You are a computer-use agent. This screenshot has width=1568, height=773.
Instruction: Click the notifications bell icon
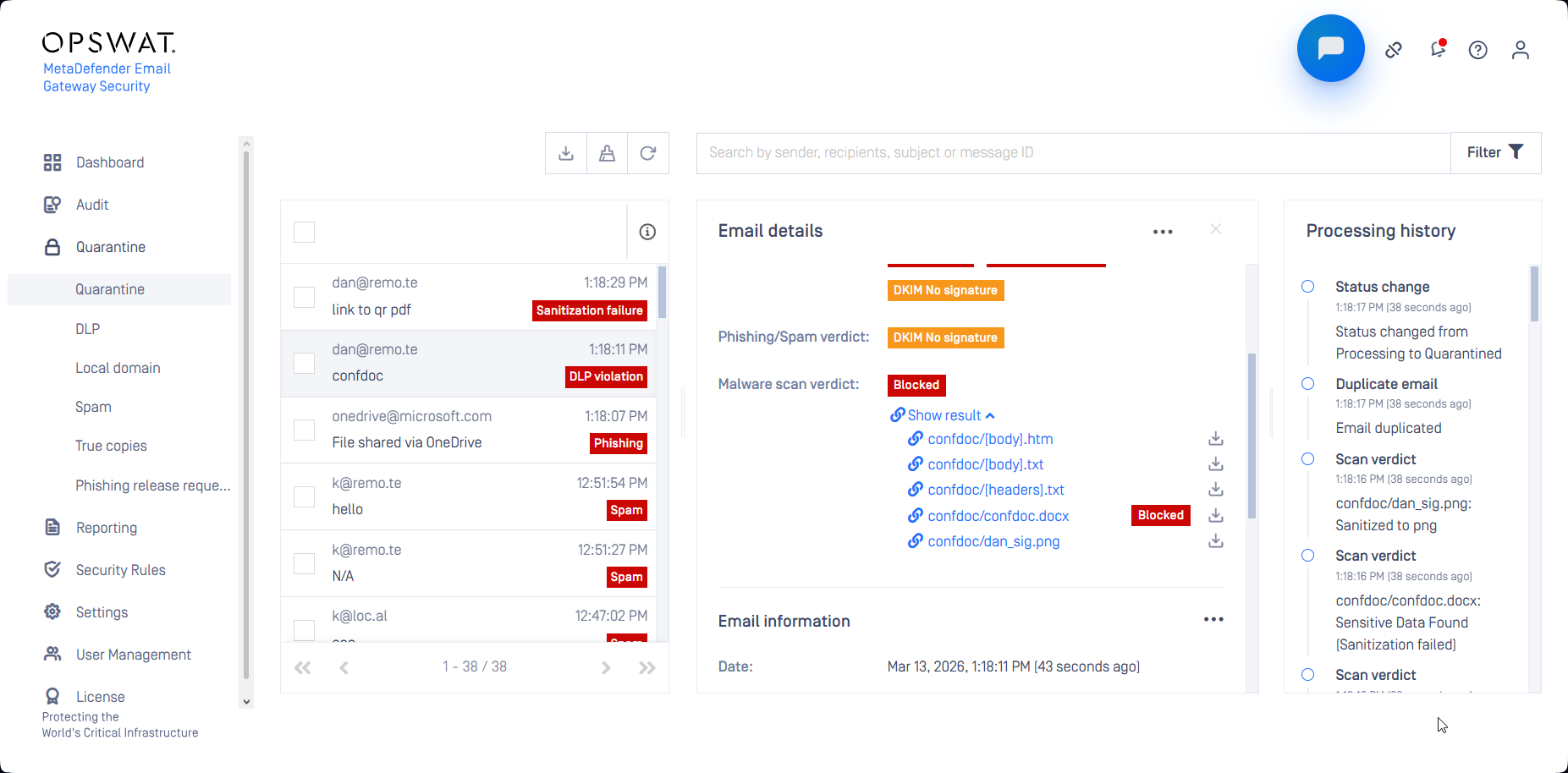pyautogui.click(x=1437, y=49)
